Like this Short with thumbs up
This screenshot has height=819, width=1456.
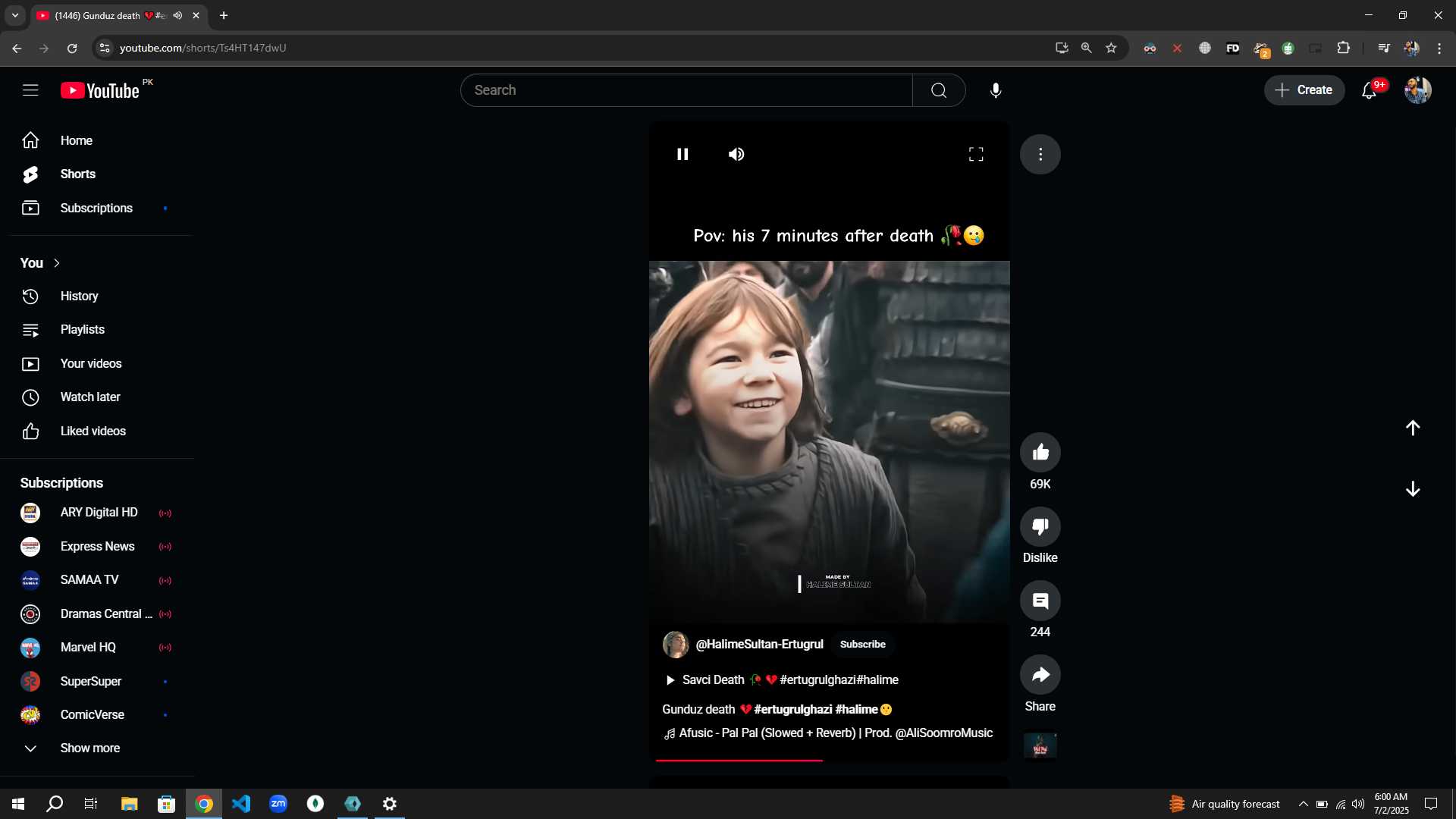1040,452
